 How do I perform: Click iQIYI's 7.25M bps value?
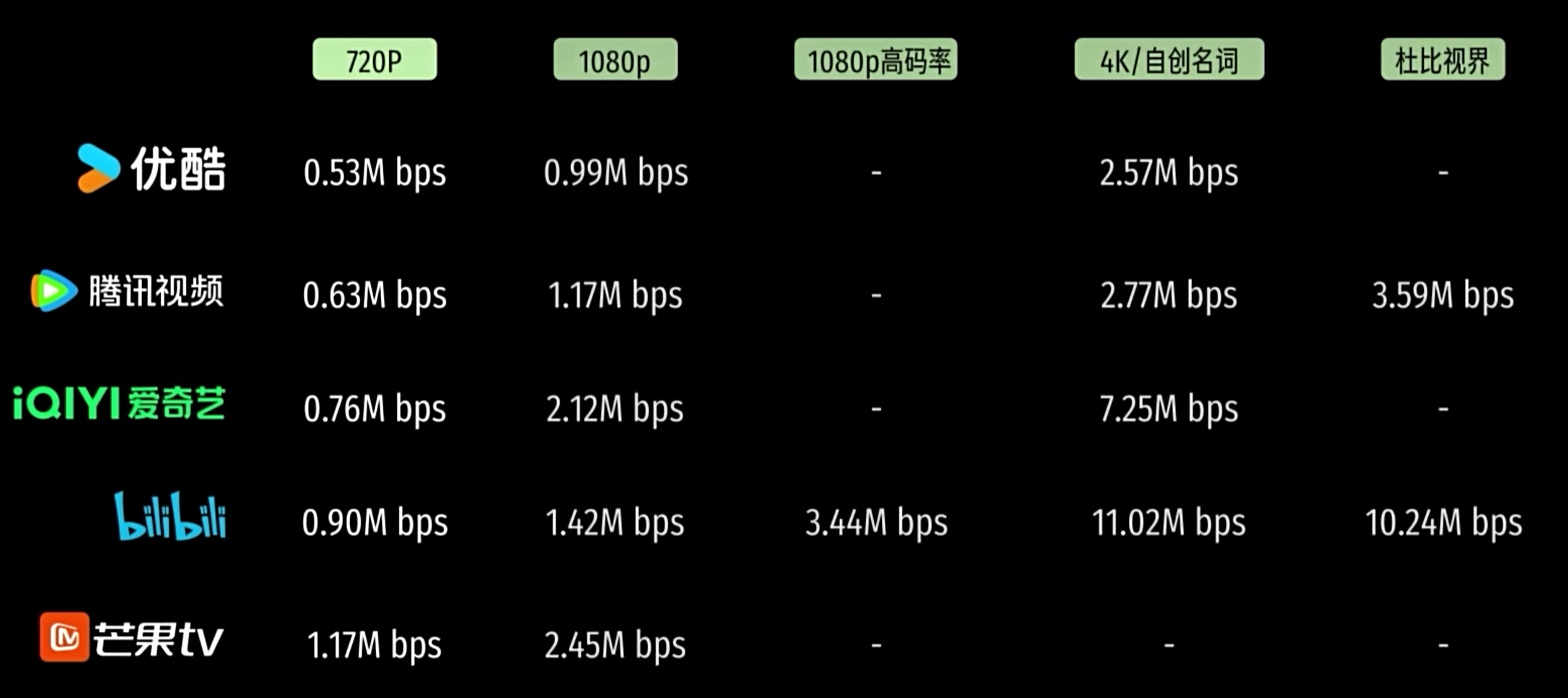pyautogui.click(x=1169, y=409)
